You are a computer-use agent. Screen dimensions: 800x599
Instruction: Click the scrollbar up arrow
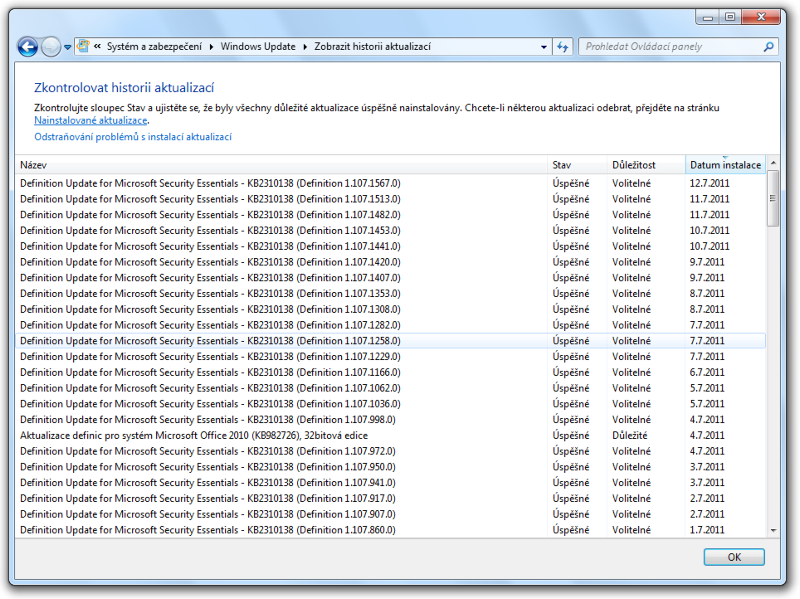click(773, 163)
